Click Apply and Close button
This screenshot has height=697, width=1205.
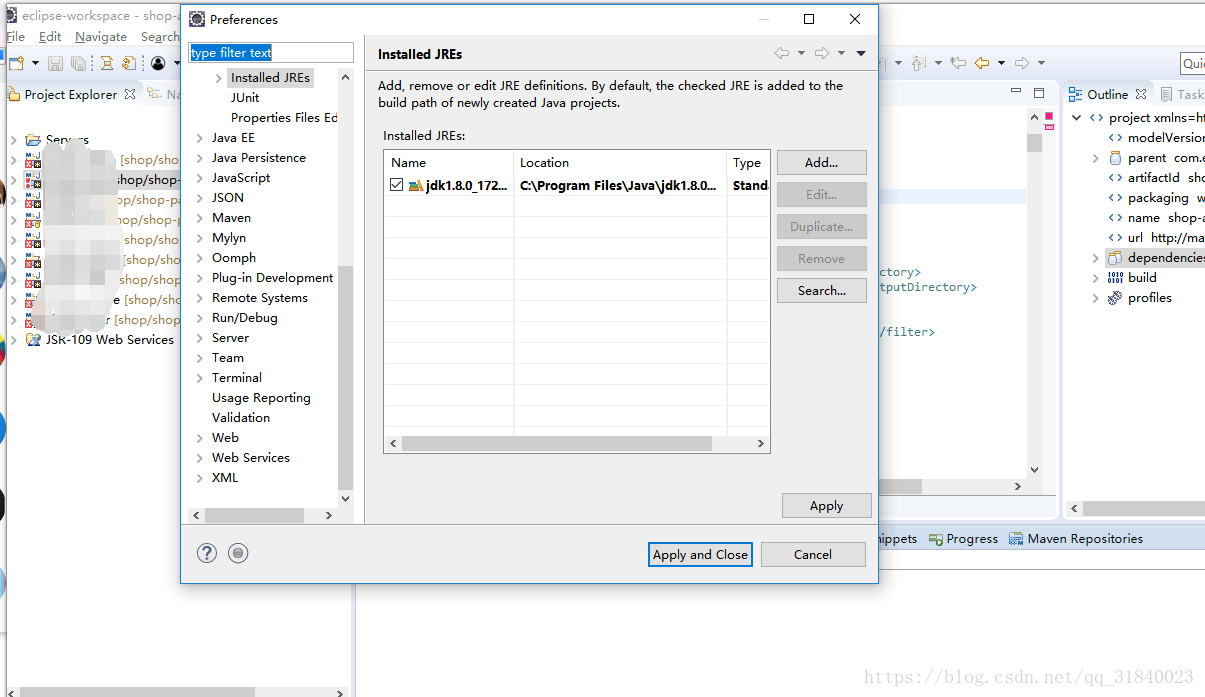click(700, 554)
